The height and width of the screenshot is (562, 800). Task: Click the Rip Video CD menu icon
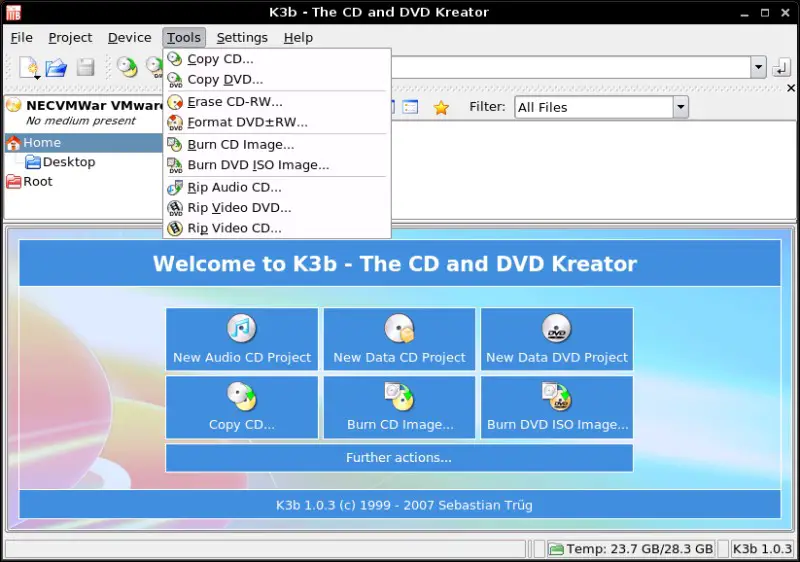click(x=175, y=228)
